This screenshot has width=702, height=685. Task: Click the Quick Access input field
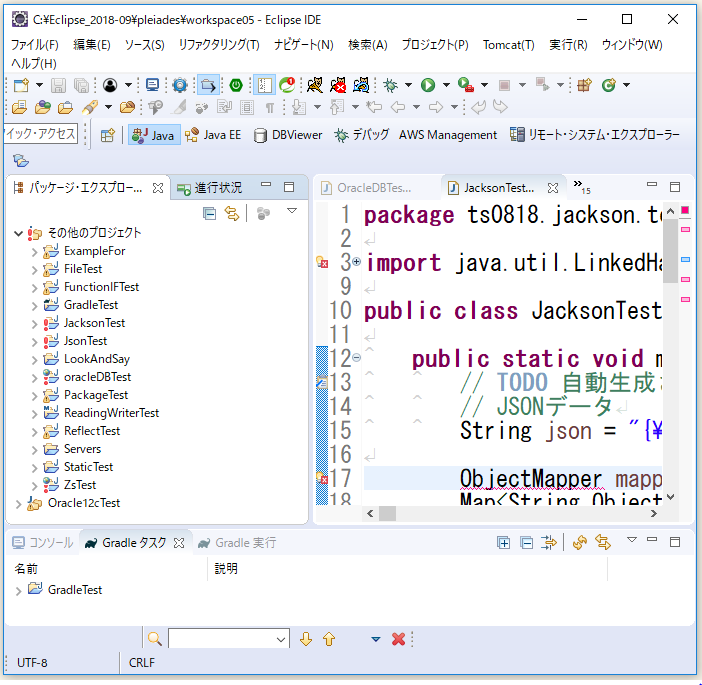pos(40,133)
